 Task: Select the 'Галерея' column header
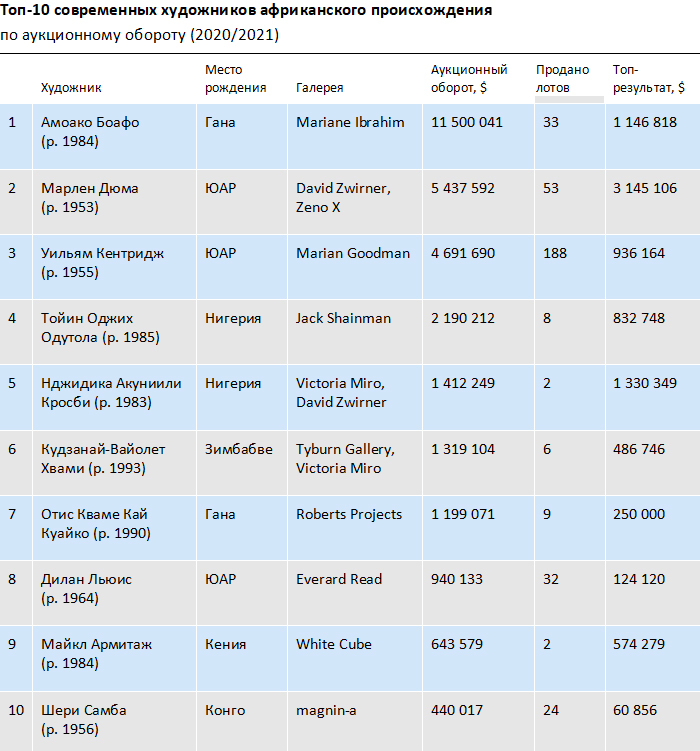click(319, 88)
